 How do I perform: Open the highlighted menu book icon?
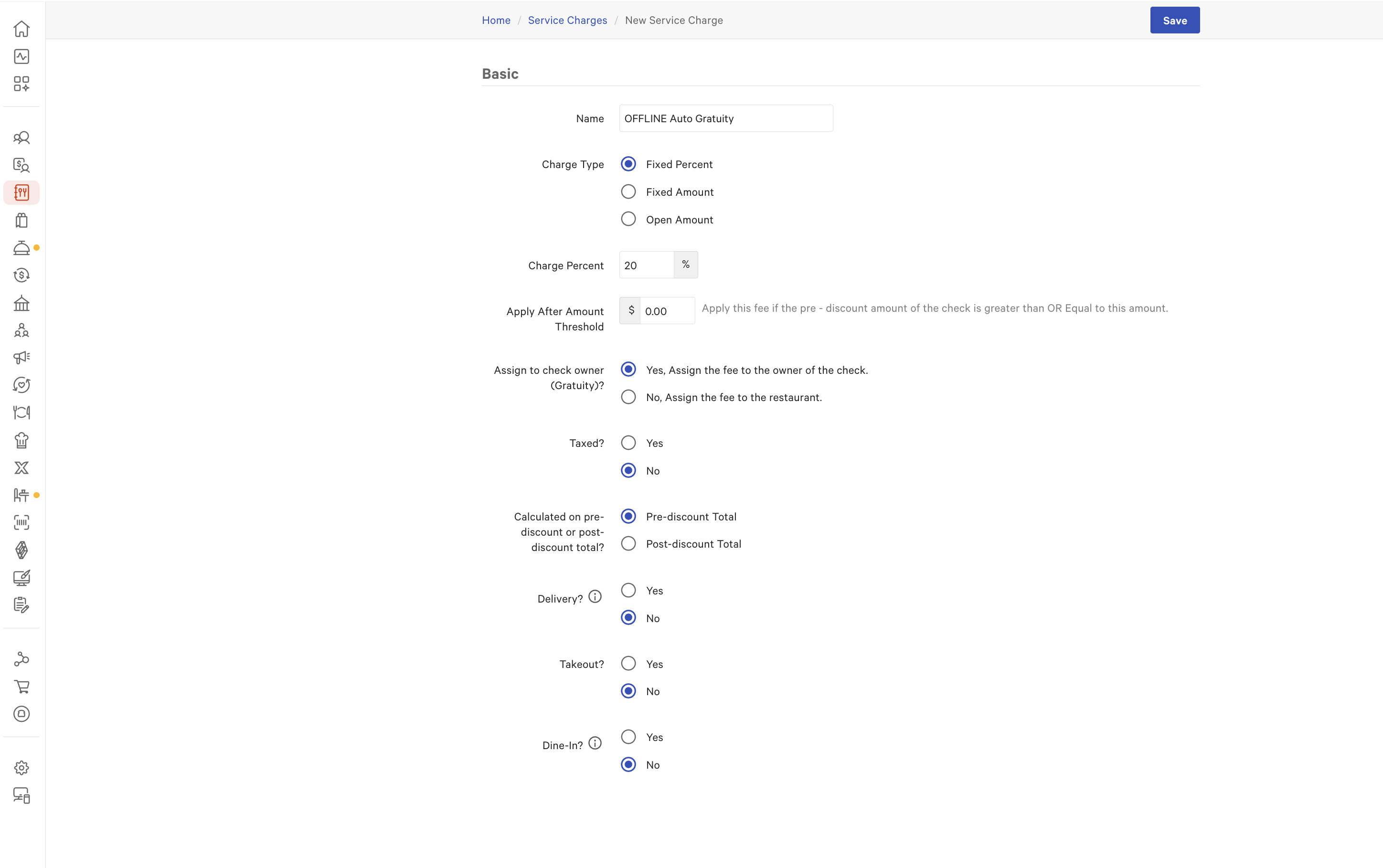(21, 192)
